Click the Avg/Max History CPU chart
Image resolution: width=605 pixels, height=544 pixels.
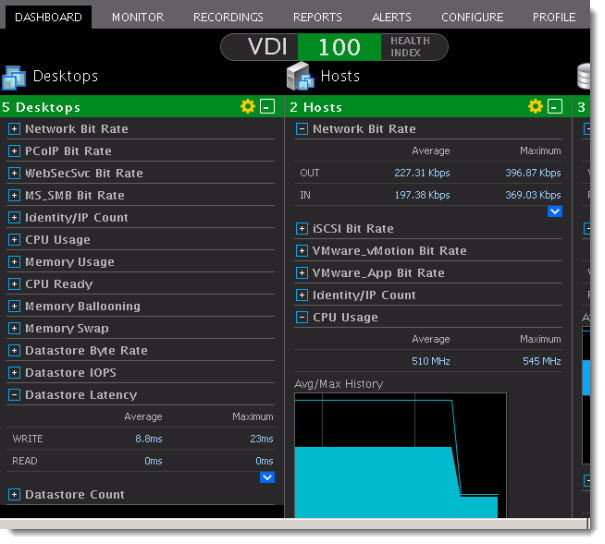click(401, 455)
